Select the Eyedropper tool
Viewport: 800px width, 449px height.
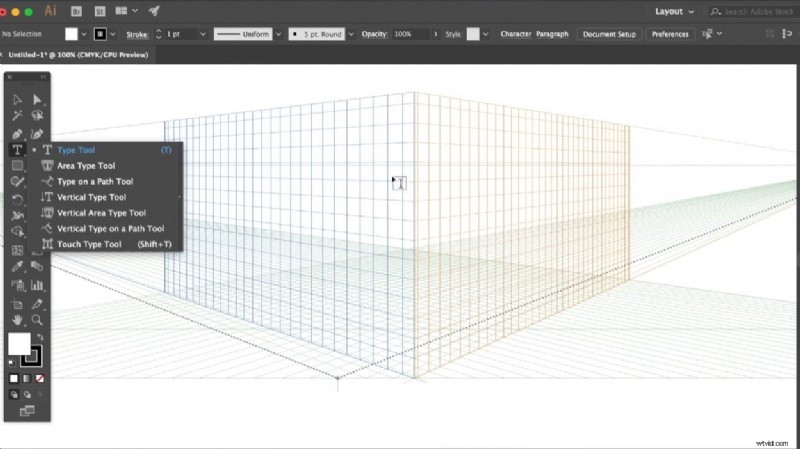[x=17, y=266]
